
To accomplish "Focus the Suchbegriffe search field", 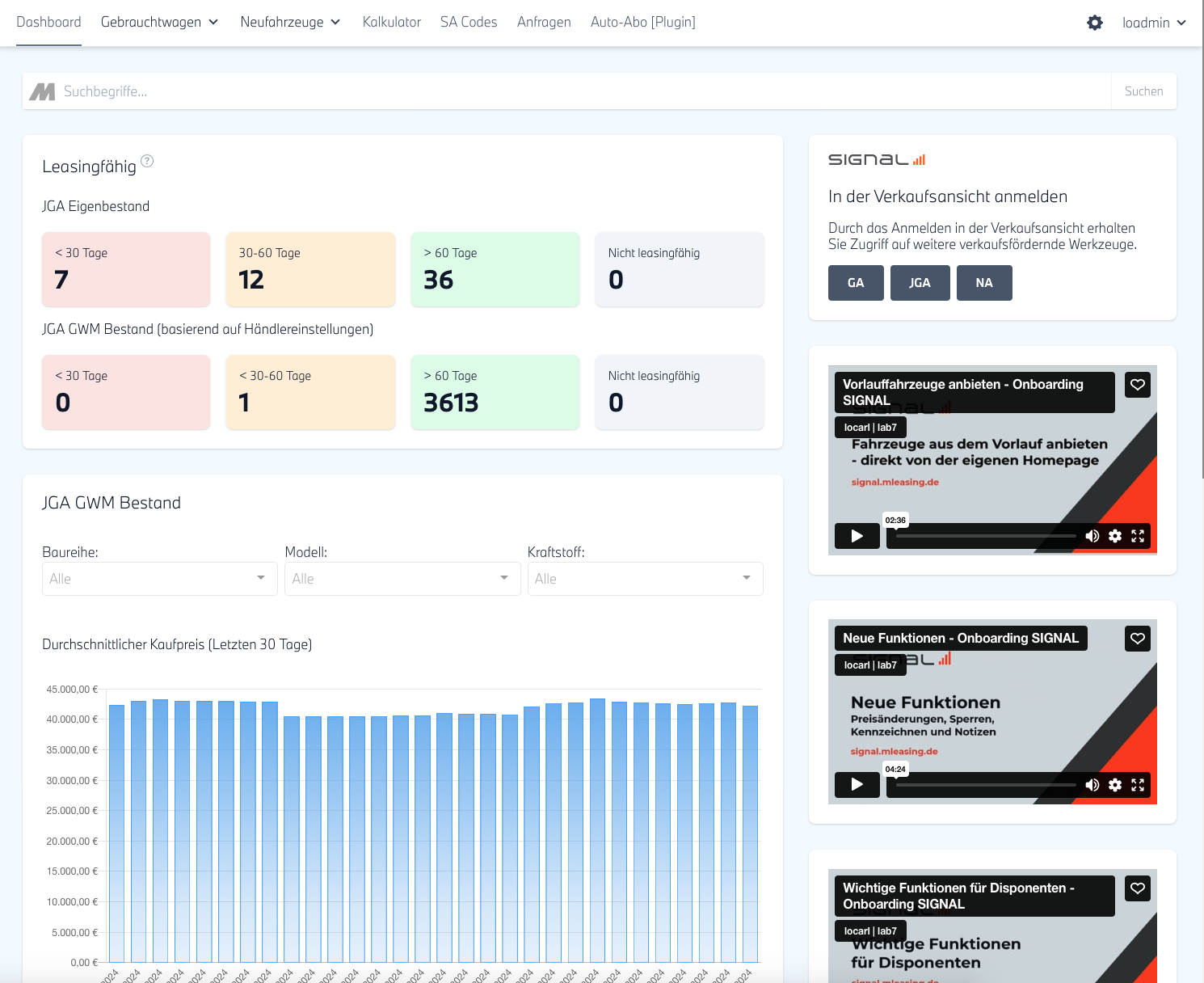I will tap(582, 91).
